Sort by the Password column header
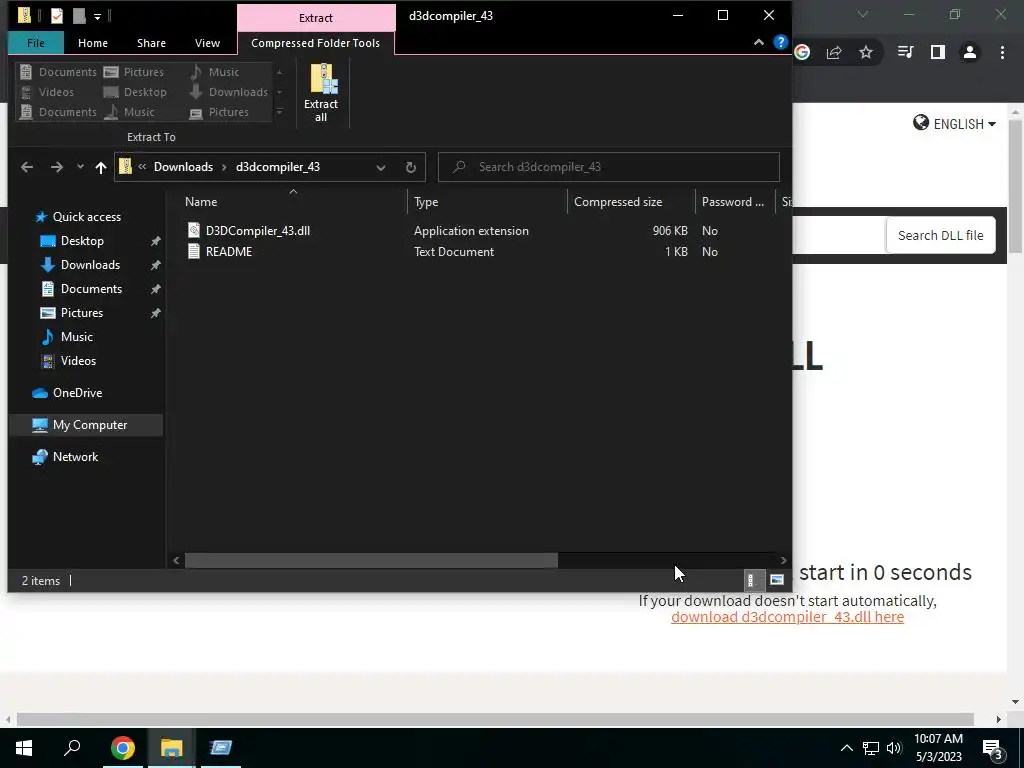The height and width of the screenshot is (768, 1024). point(733,202)
